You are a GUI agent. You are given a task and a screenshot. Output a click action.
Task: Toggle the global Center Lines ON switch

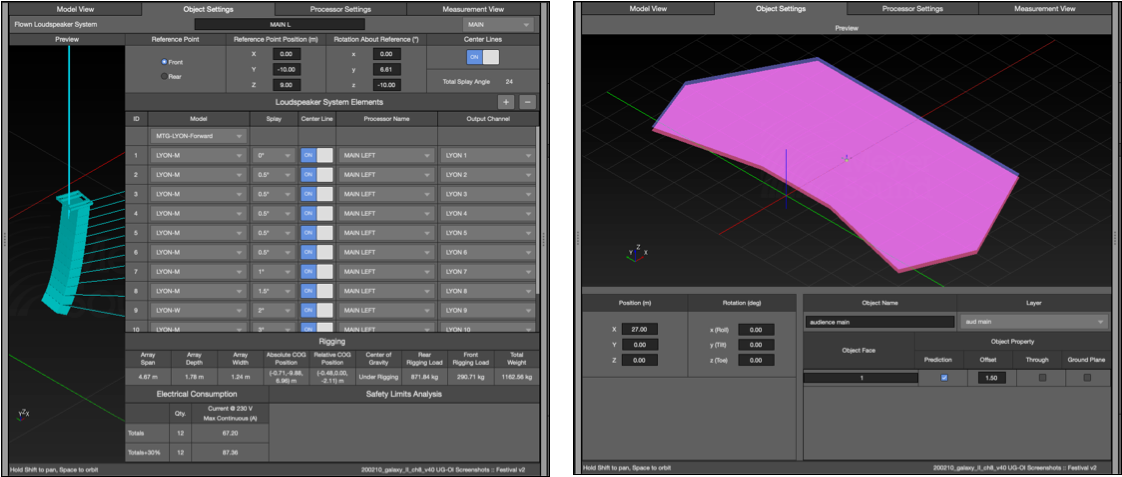pos(483,57)
